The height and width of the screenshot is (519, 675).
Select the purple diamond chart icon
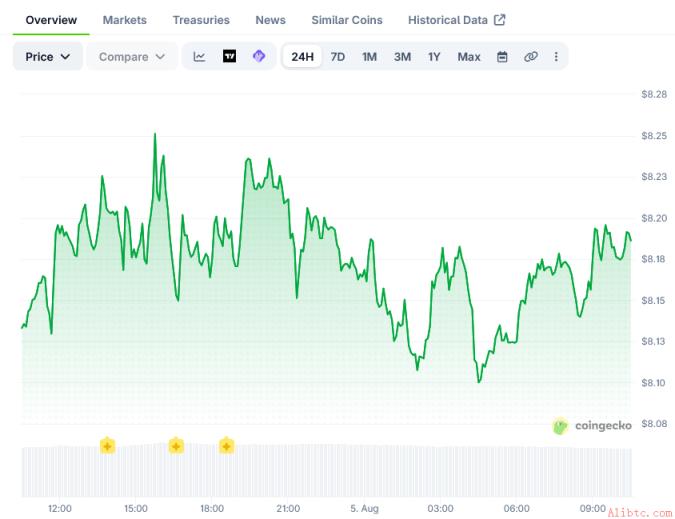click(x=259, y=56)
